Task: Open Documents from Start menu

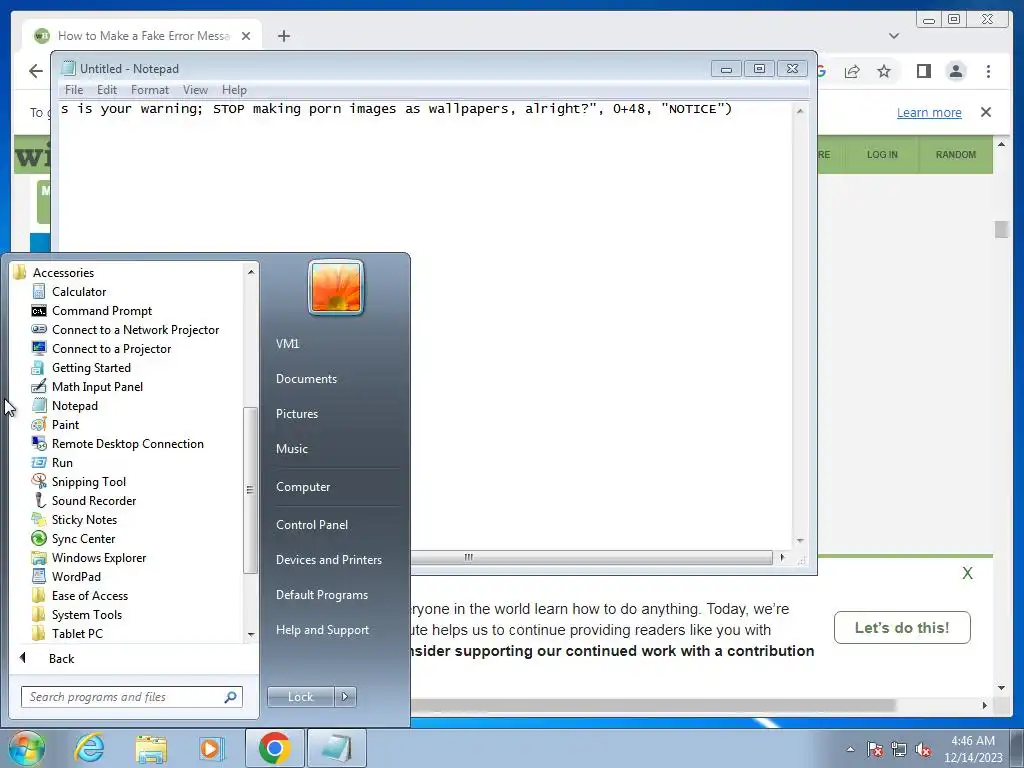Action: pyautogui.click(x=306, y=379)
